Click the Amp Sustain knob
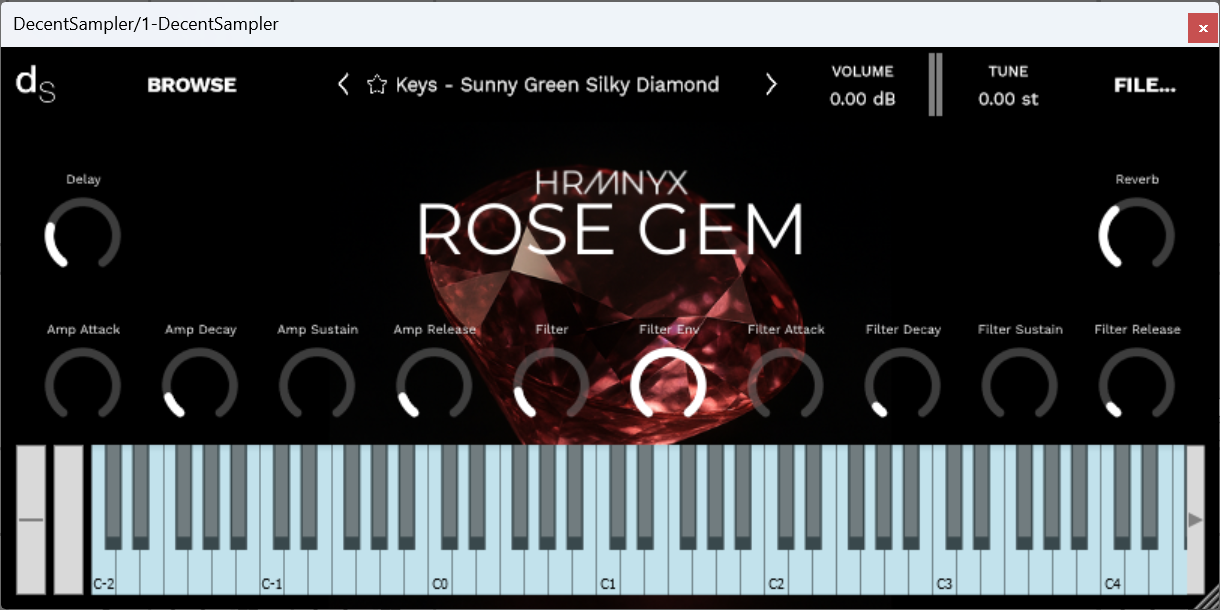1220x610 pixels. pyautogui.click(x=317, y=386)
